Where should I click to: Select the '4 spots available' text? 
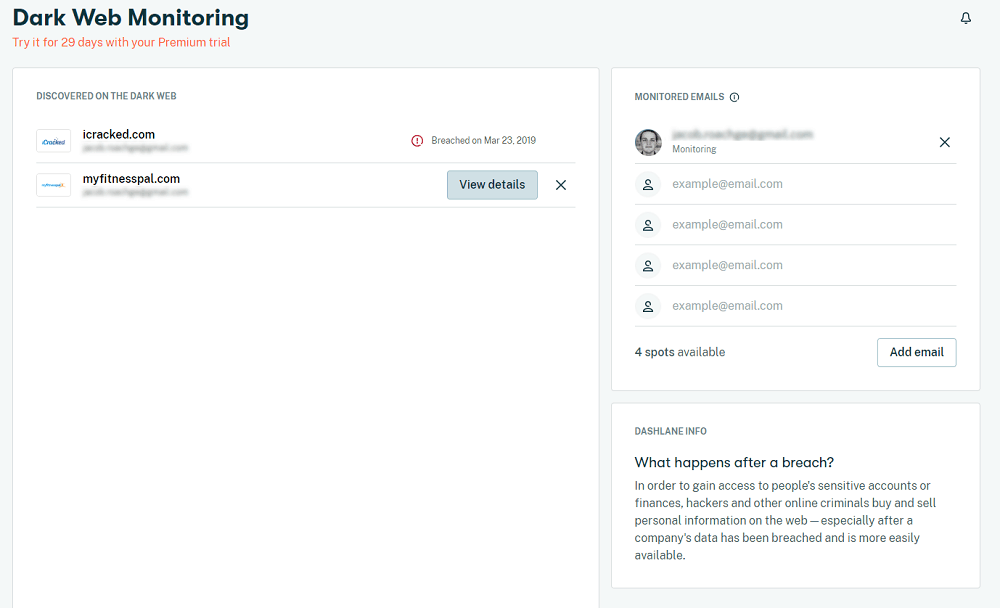point(680,352)
